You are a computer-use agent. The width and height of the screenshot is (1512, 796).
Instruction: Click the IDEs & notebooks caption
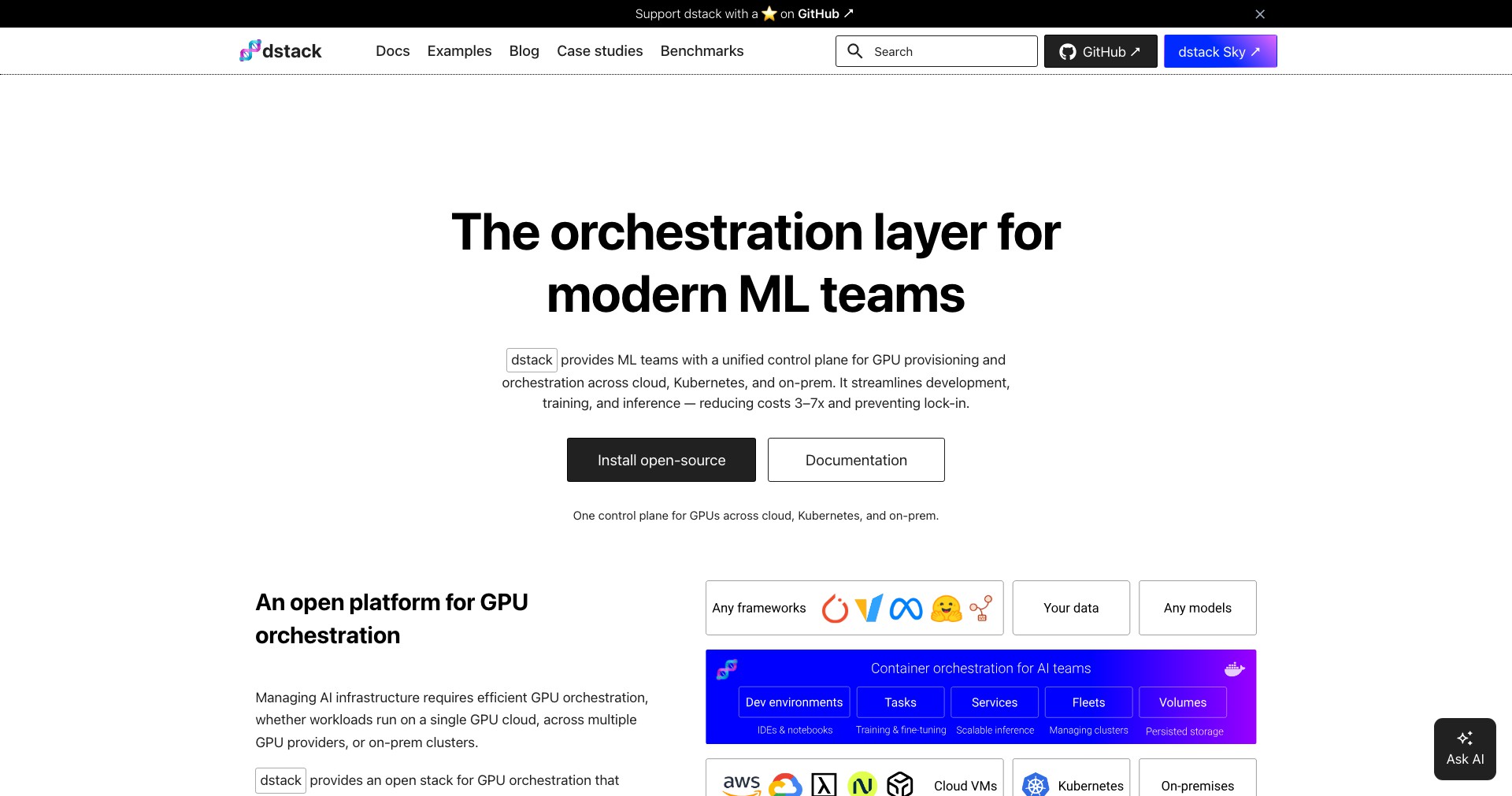pyautogui.click(x=795, y=731)
